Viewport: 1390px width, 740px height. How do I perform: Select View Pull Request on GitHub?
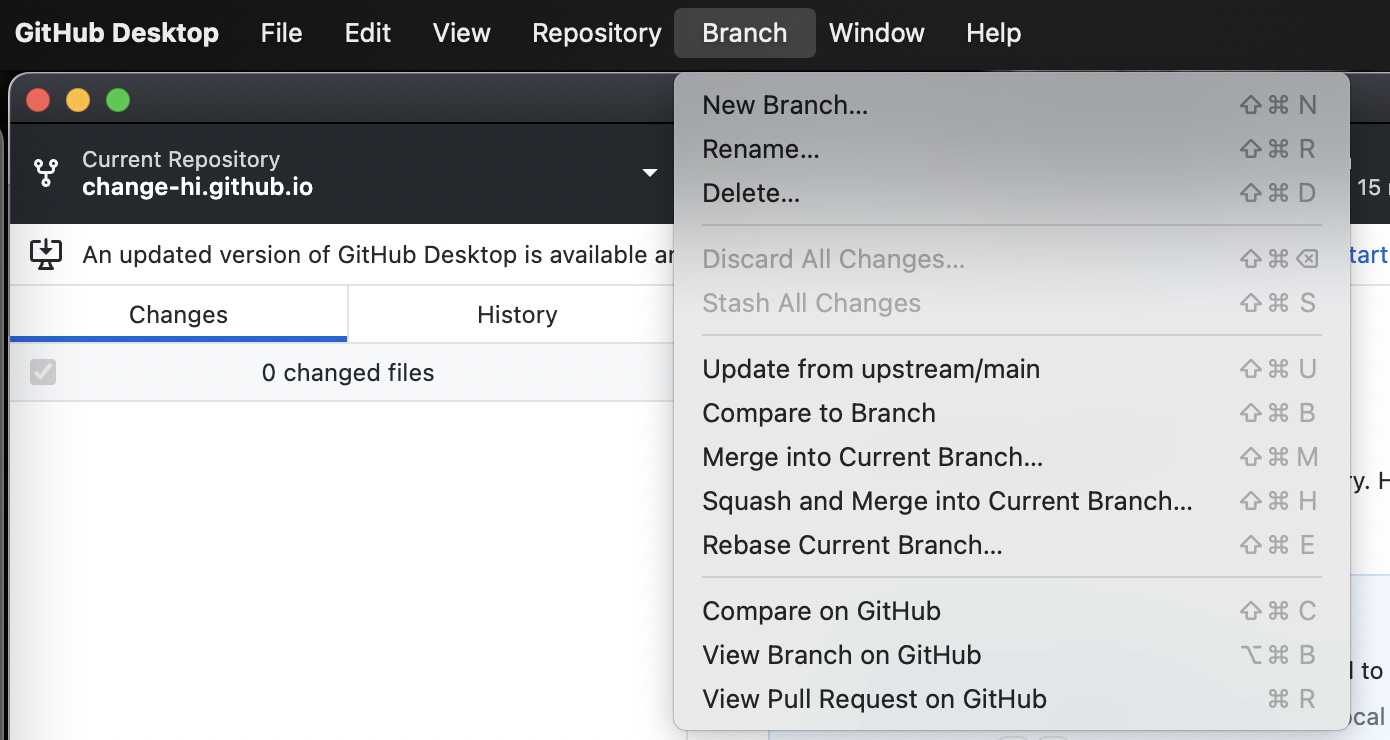coord(1012,699)
